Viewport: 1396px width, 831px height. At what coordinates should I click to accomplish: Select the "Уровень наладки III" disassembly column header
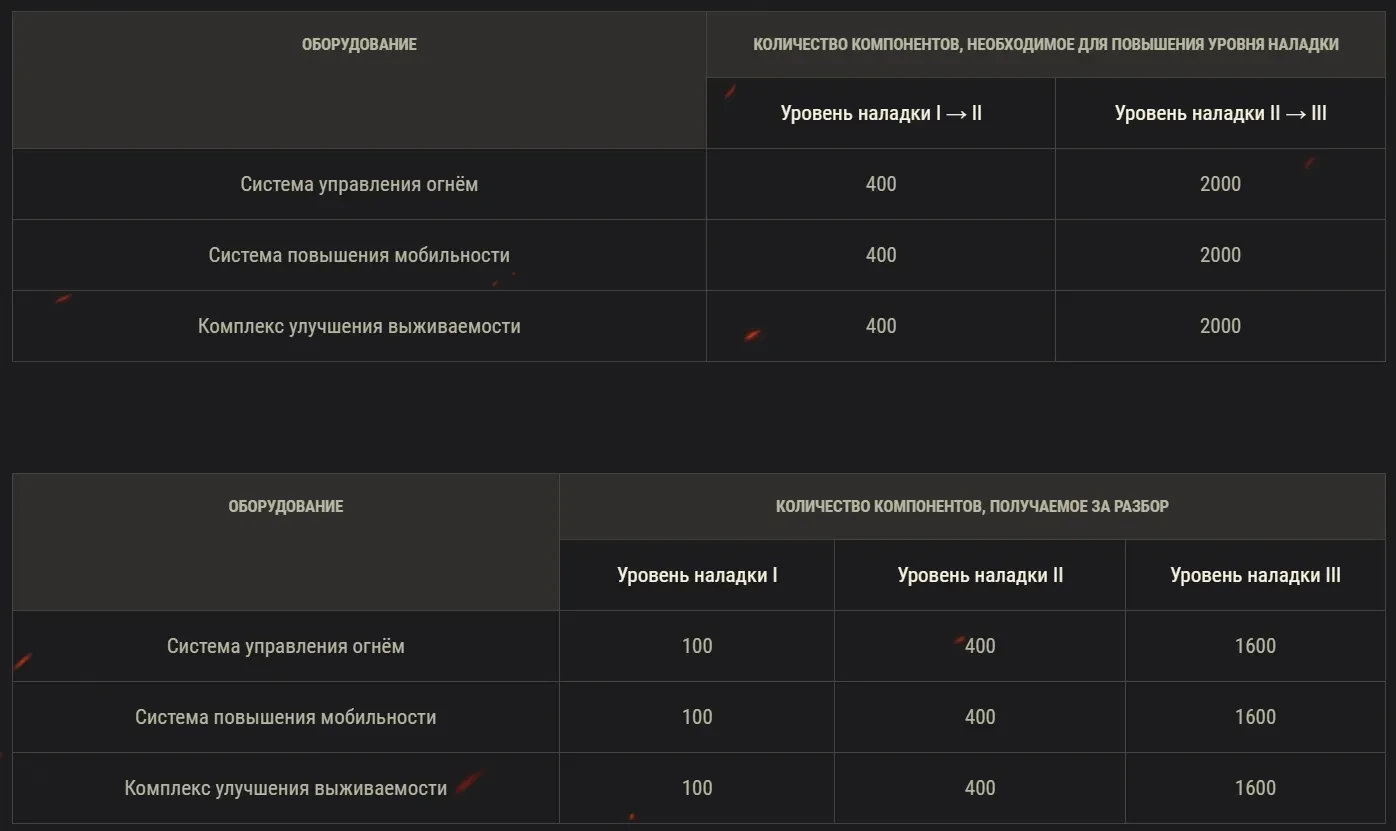click(x=1255, y=575)
